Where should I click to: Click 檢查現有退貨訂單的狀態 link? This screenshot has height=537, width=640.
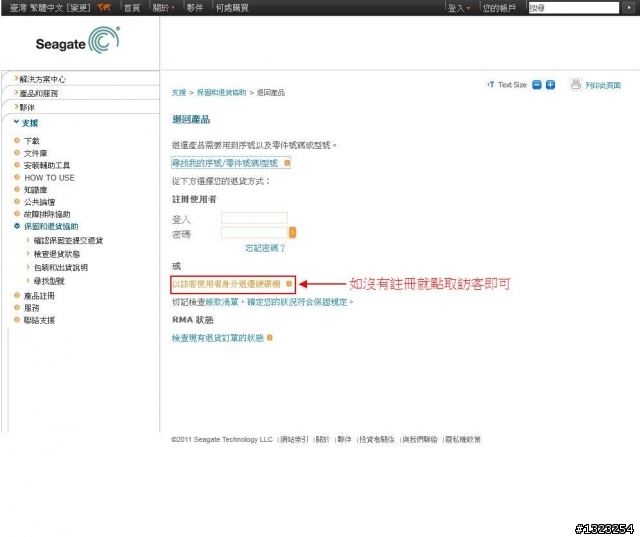point(218,338)
